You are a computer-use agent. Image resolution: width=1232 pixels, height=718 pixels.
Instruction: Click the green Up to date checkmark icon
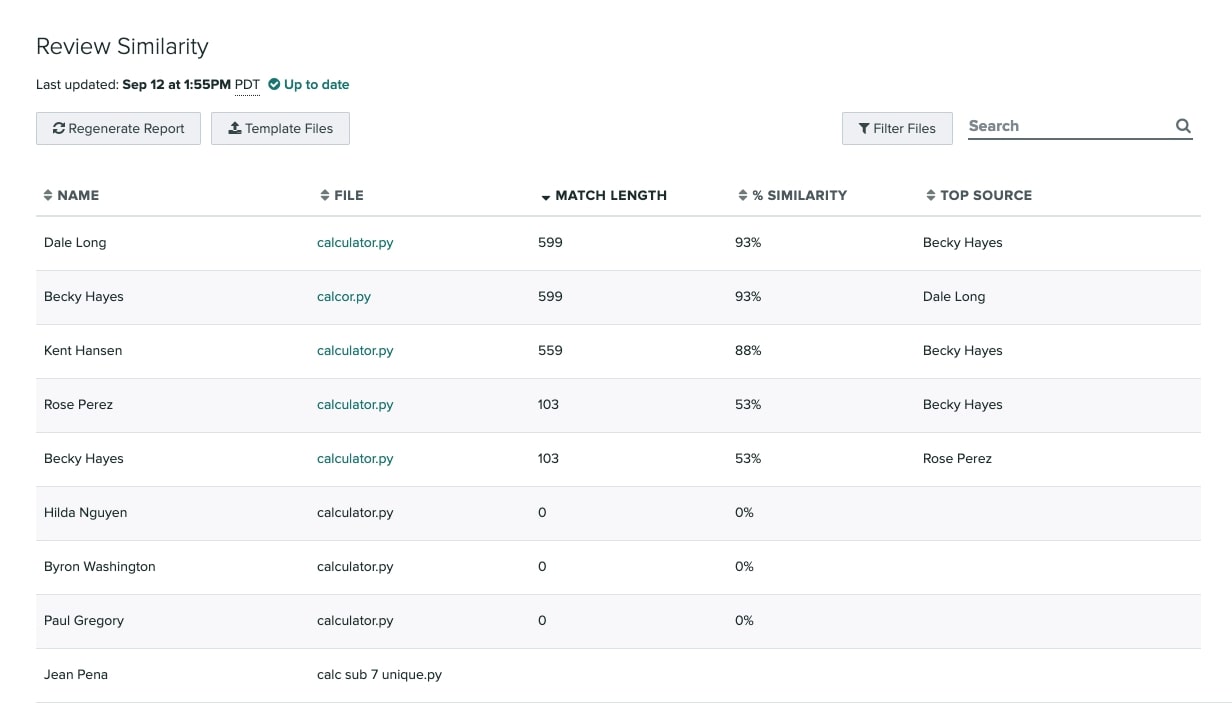pyautogui.click(x=274, y=85)
